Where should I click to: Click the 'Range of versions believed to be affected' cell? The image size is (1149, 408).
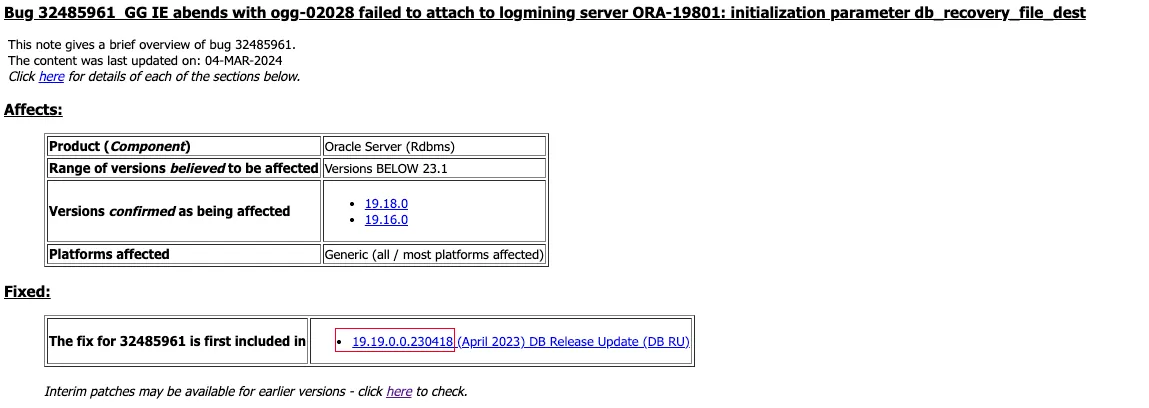coord(183,169)
